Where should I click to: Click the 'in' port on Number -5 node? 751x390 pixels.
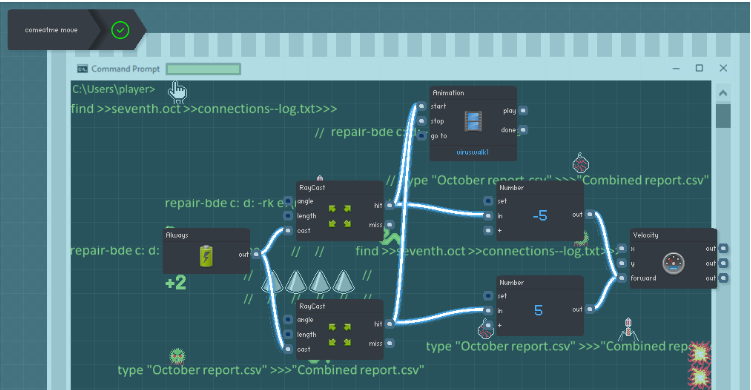pyautogui.click(x=488, y=216)
